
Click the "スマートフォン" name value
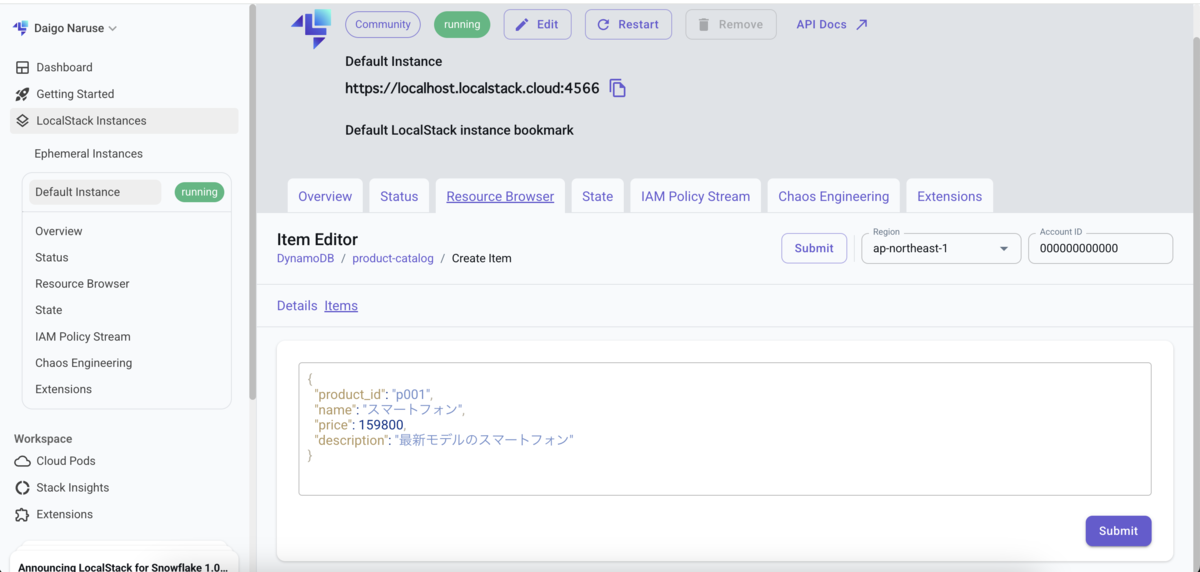point(412,410)
